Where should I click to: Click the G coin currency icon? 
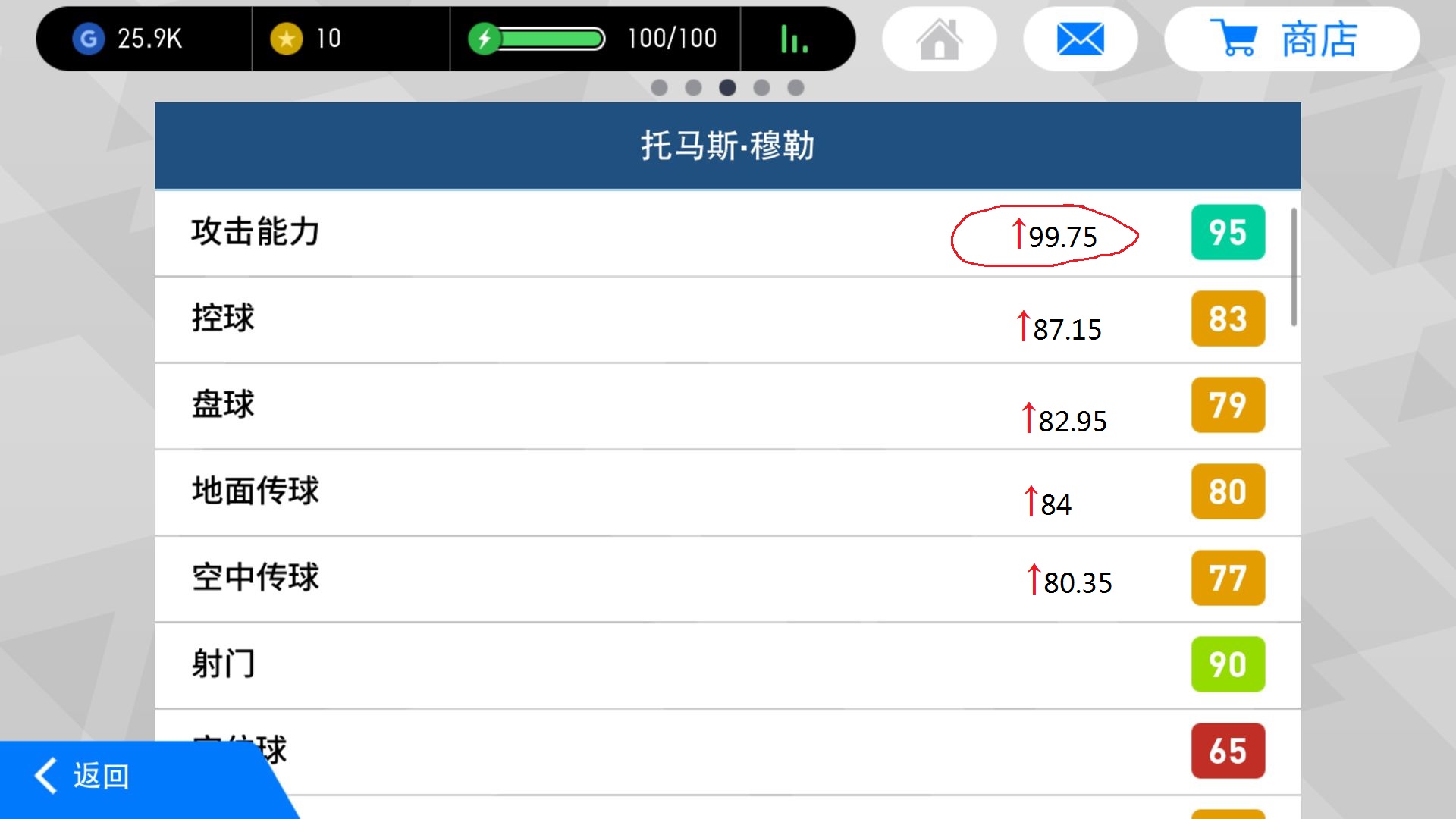pyautogui.click(x=89, y=38)
